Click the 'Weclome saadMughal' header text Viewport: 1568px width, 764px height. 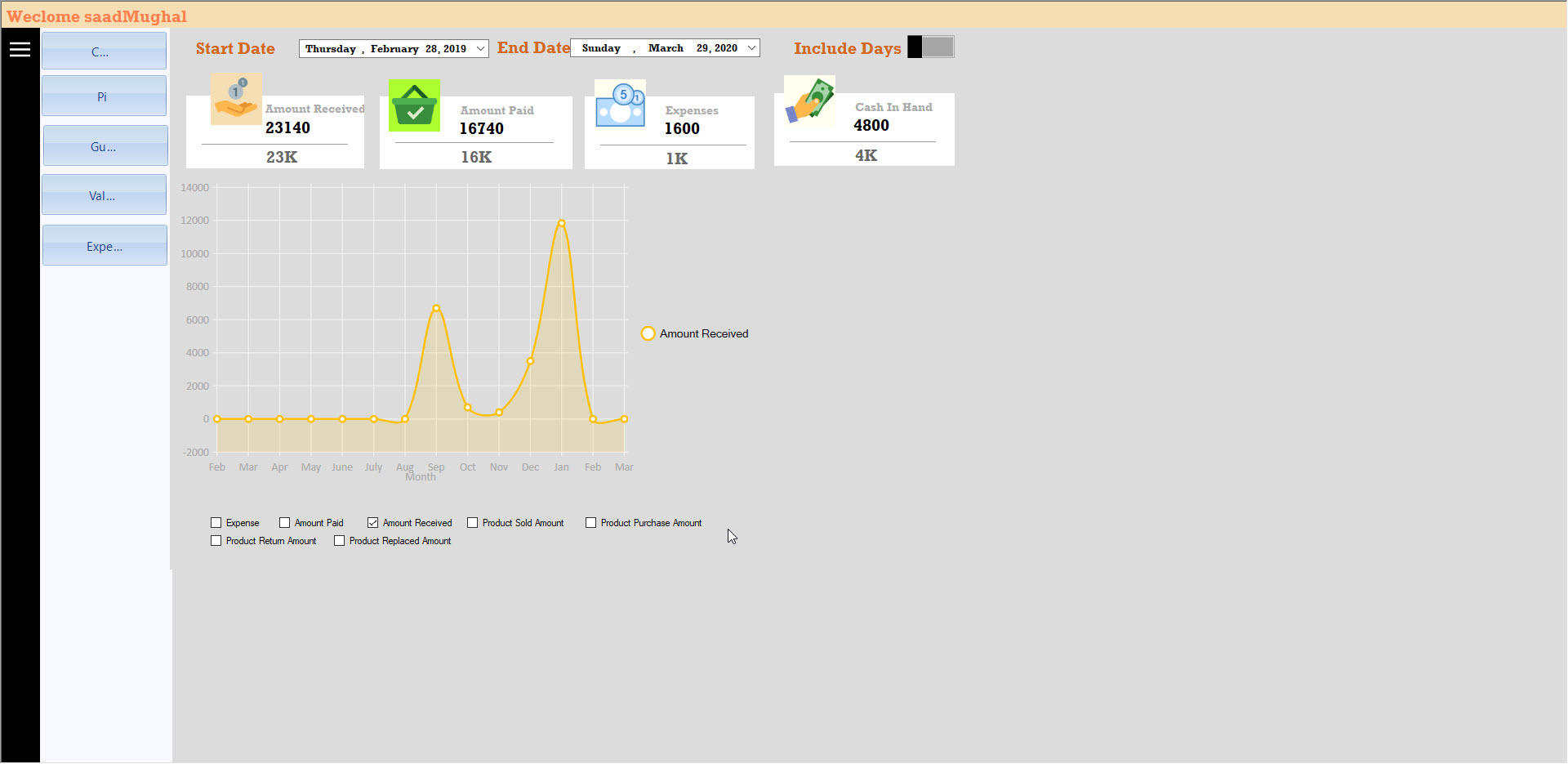click(x=96, y=17)
